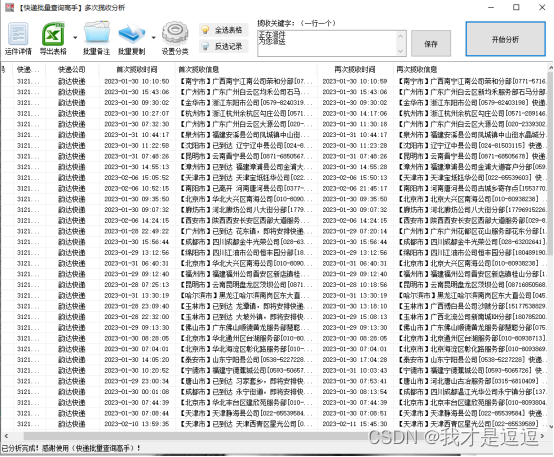
Task: Select first-pickup info cell starting 【金华市】
Action: 246,103
